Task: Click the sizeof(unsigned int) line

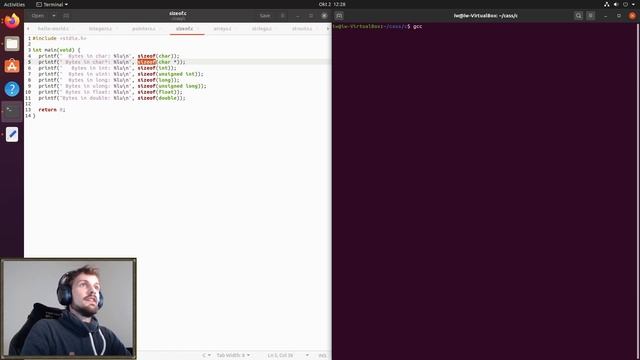Action: (x=121, y=74)
